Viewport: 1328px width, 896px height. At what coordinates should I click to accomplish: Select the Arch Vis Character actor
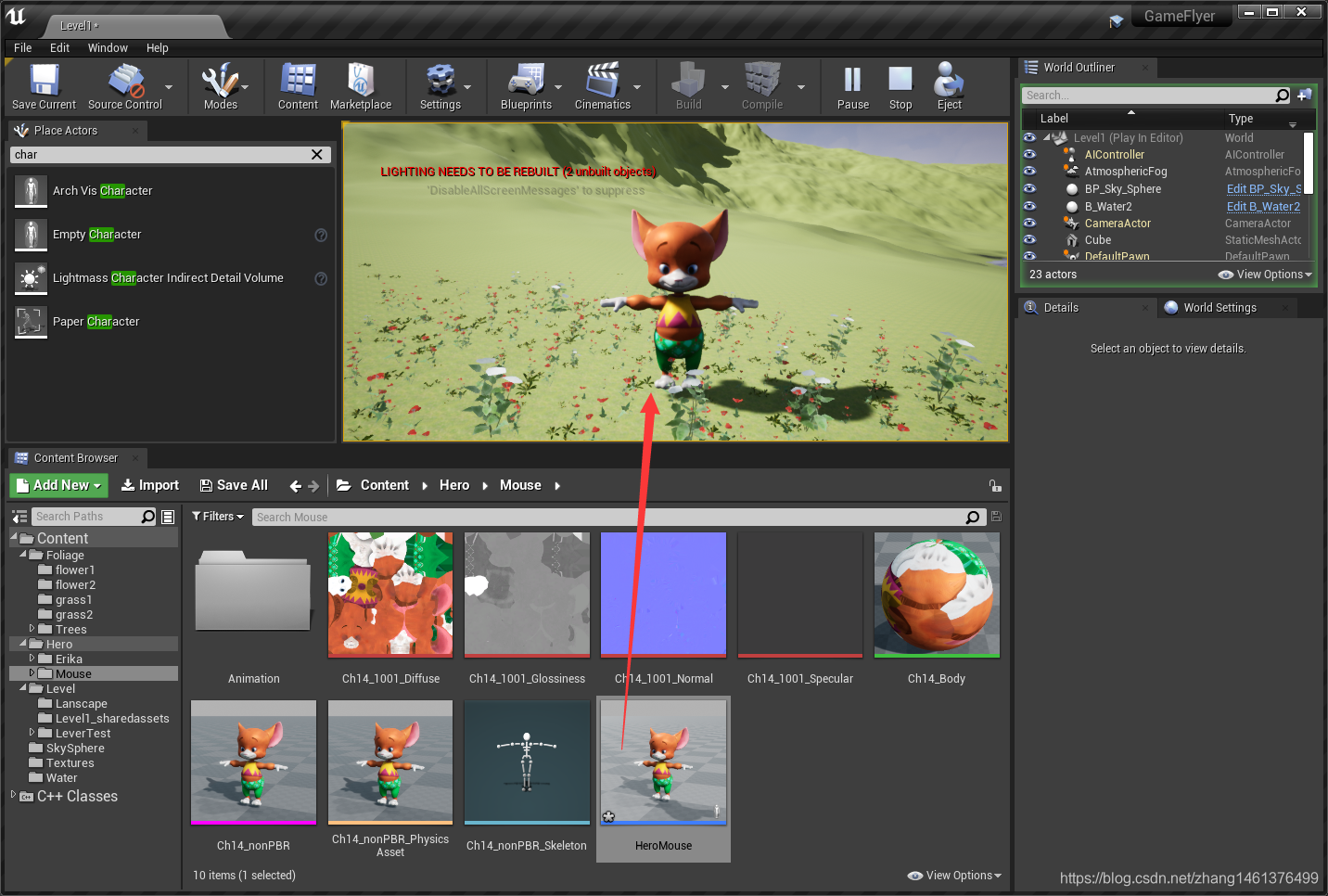point(172,191)
